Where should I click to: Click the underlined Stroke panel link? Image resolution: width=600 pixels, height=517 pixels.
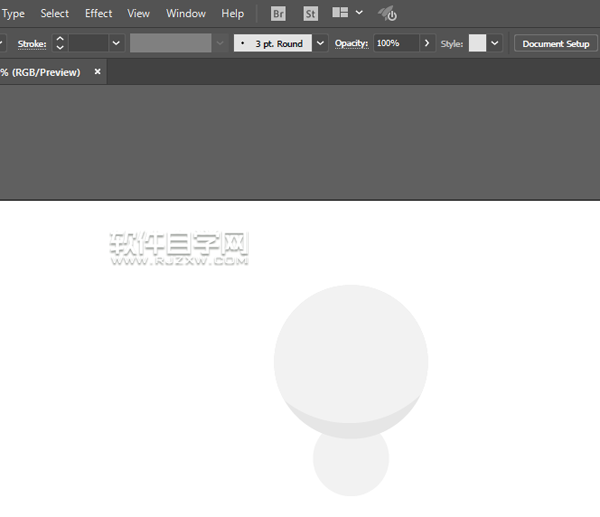(x=32, y=44)
